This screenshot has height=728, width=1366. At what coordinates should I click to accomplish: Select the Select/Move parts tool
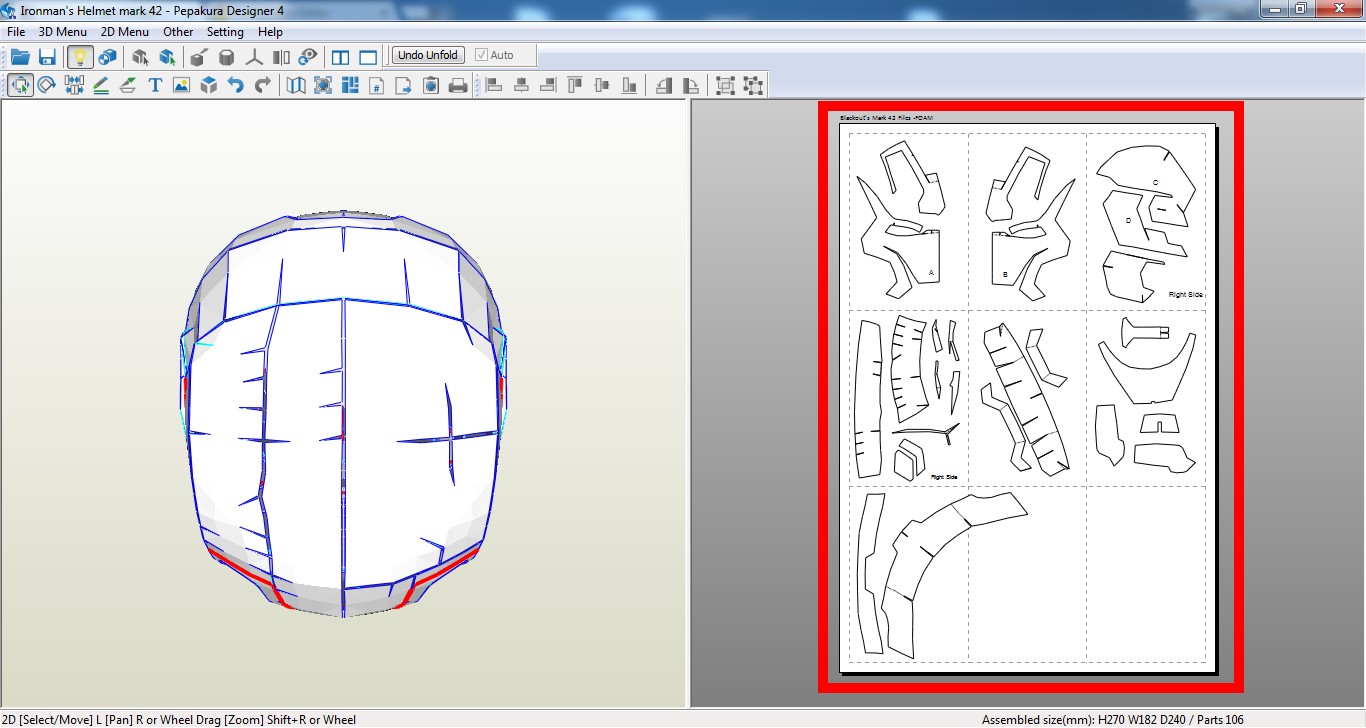20,85
